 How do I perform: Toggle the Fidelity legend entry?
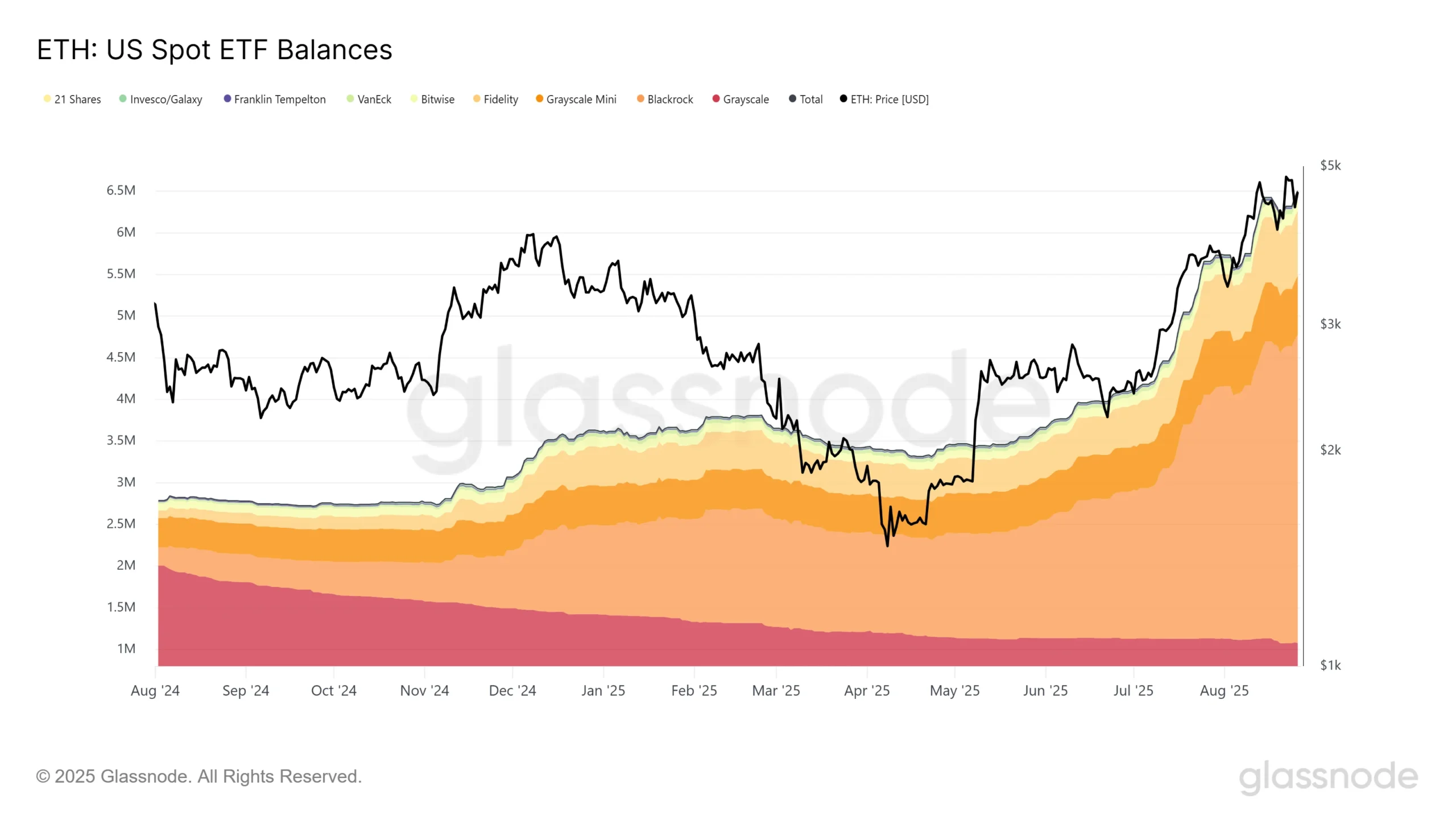point(495,99)
